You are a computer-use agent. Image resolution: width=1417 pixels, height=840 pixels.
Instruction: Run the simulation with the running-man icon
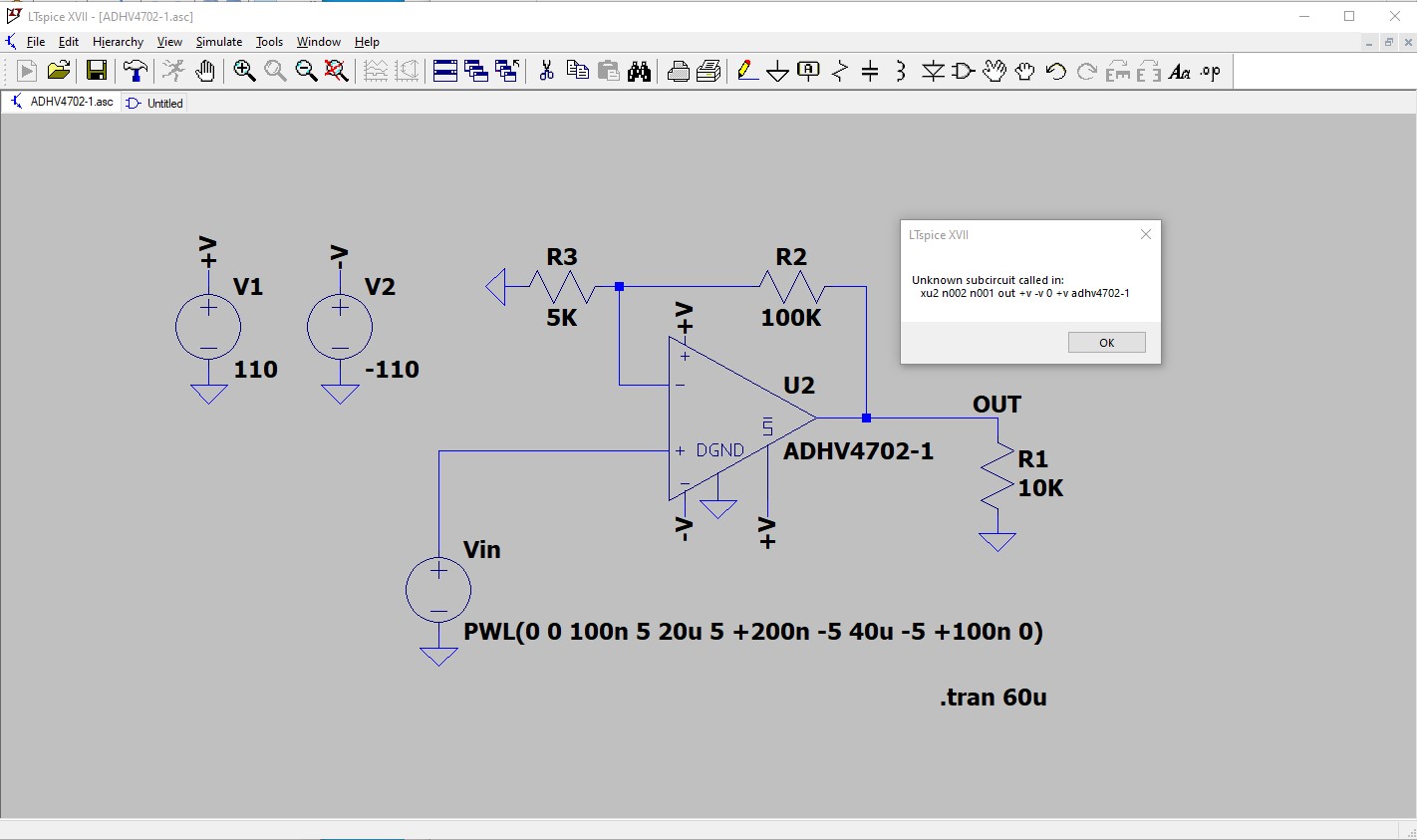(x=173, y=71)
